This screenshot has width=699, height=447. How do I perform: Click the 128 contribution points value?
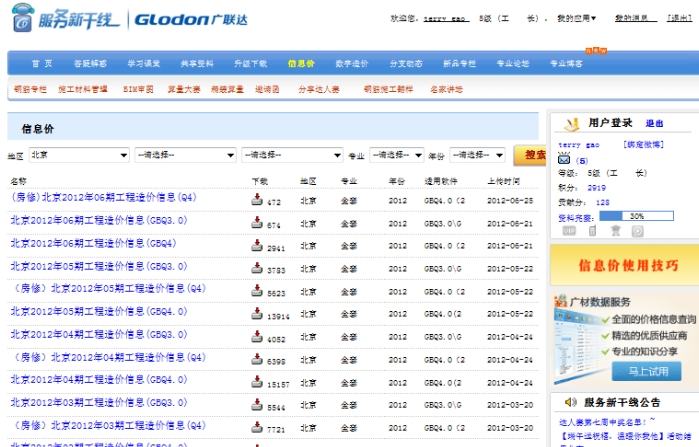click(603, 202)
